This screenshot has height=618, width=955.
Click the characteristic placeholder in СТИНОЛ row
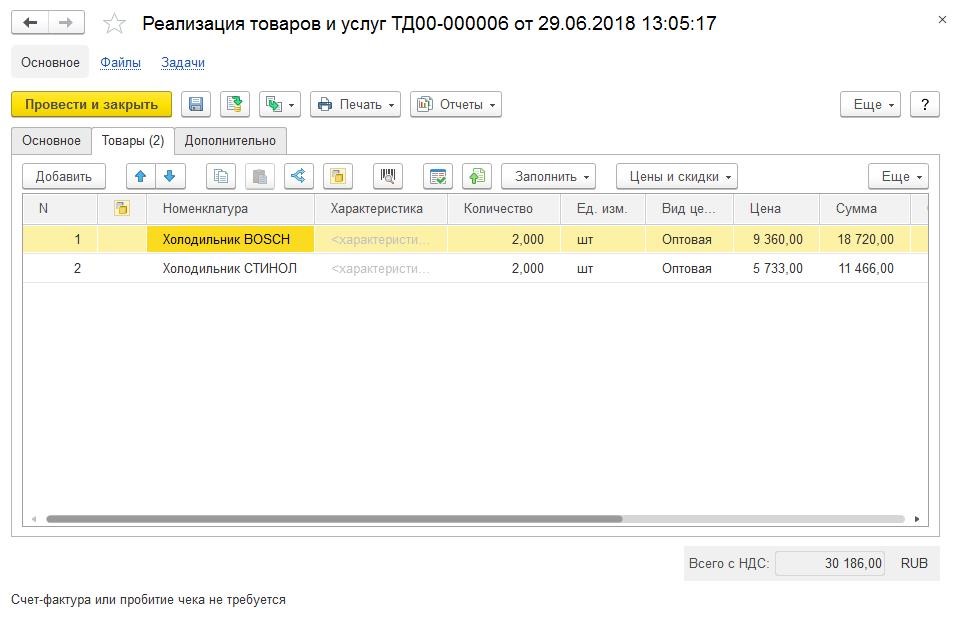381,269
